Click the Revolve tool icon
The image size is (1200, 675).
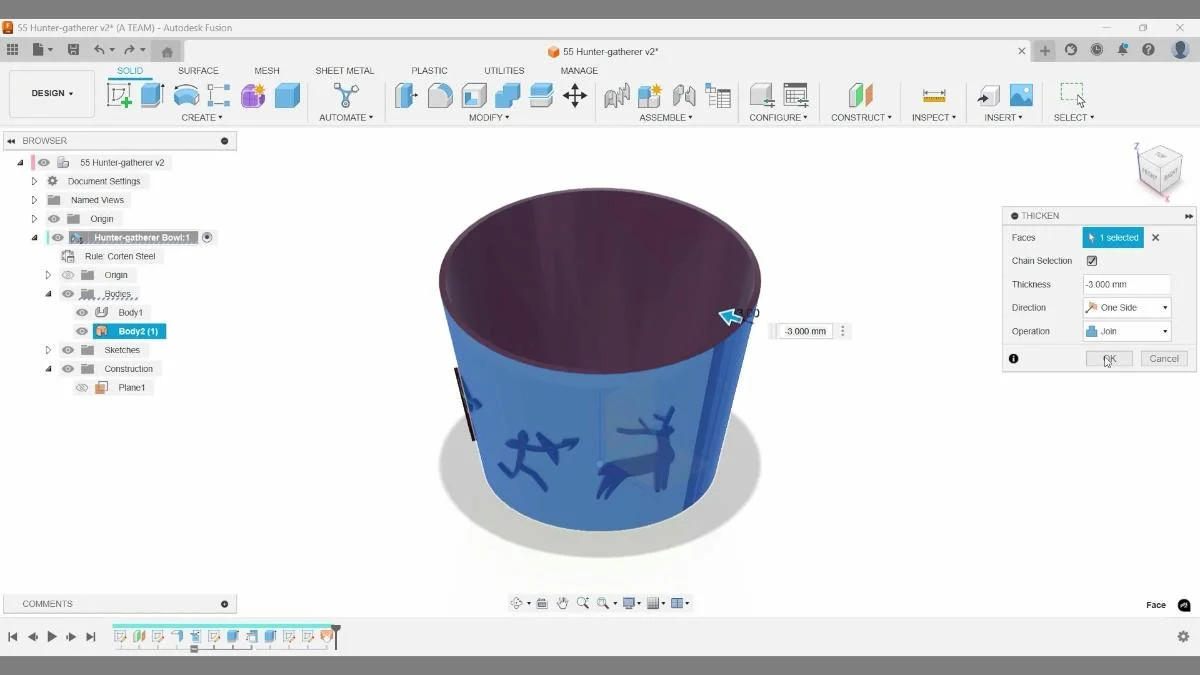click(x=185, y=95)
